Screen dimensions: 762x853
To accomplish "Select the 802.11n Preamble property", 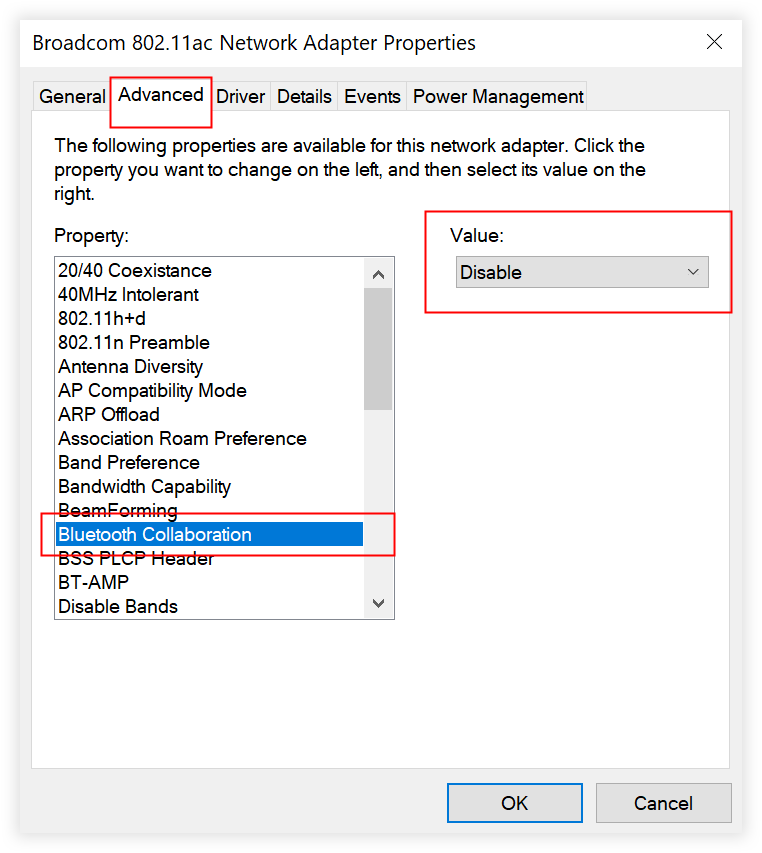I will 210,342.
